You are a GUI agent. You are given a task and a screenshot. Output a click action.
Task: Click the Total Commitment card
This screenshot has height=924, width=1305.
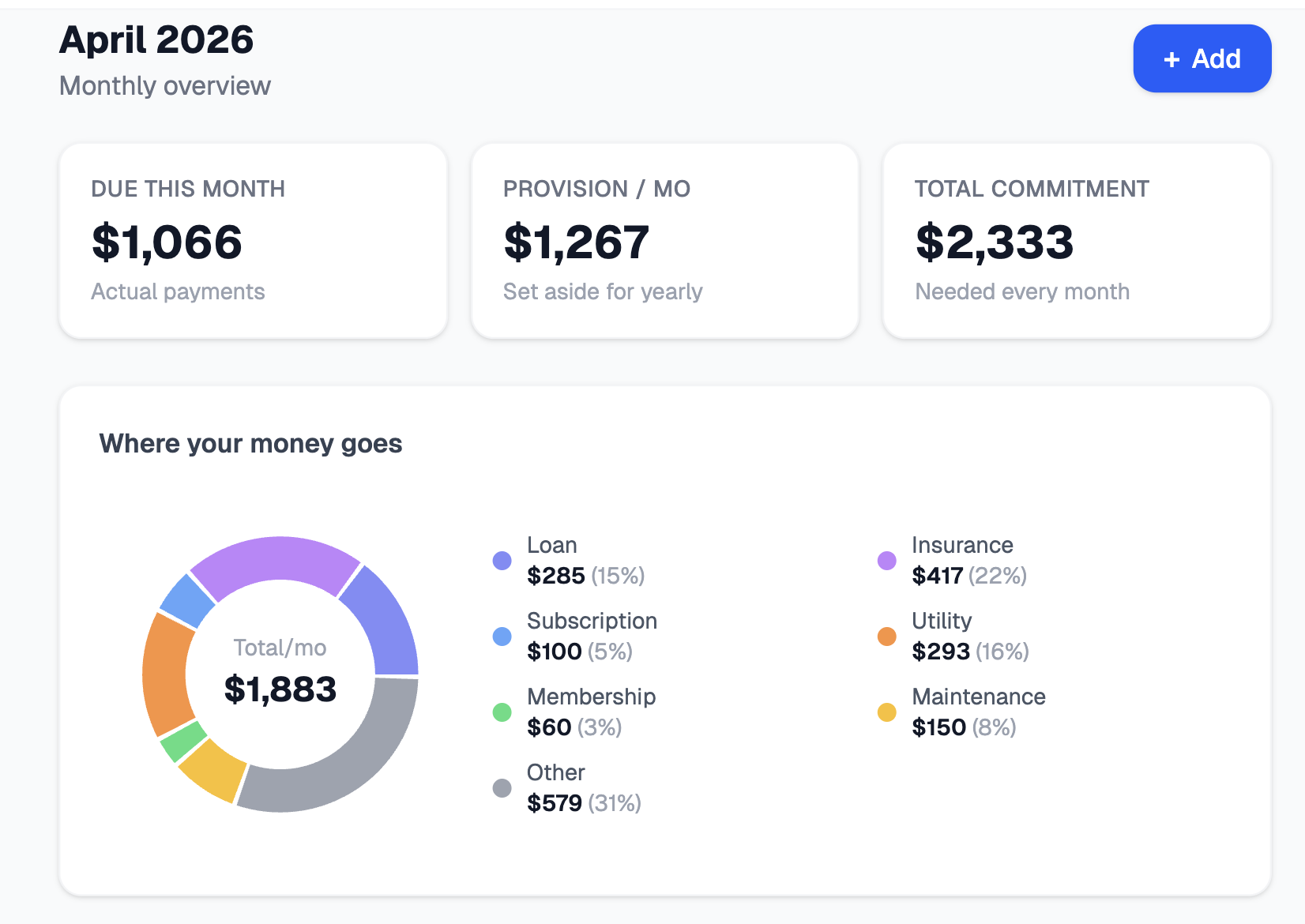[1077, 240]
